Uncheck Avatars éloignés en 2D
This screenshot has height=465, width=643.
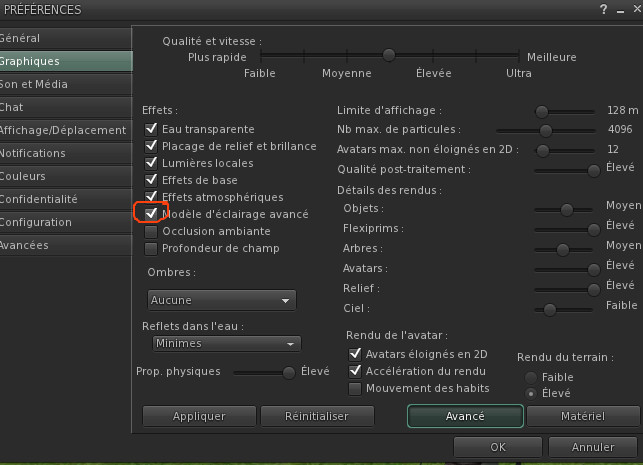[x=355, y=354]
